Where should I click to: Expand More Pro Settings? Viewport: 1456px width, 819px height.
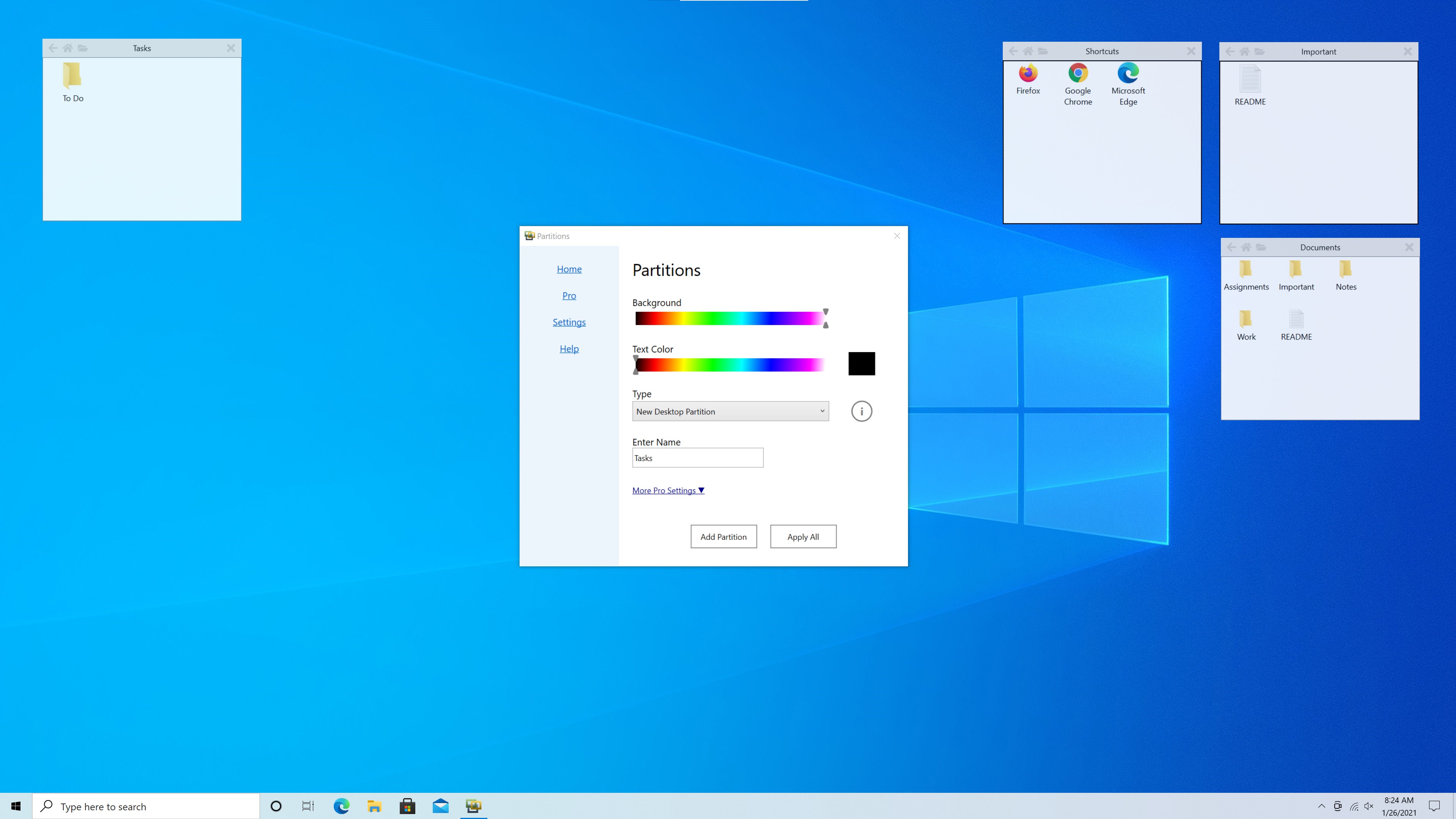point(668,490)
